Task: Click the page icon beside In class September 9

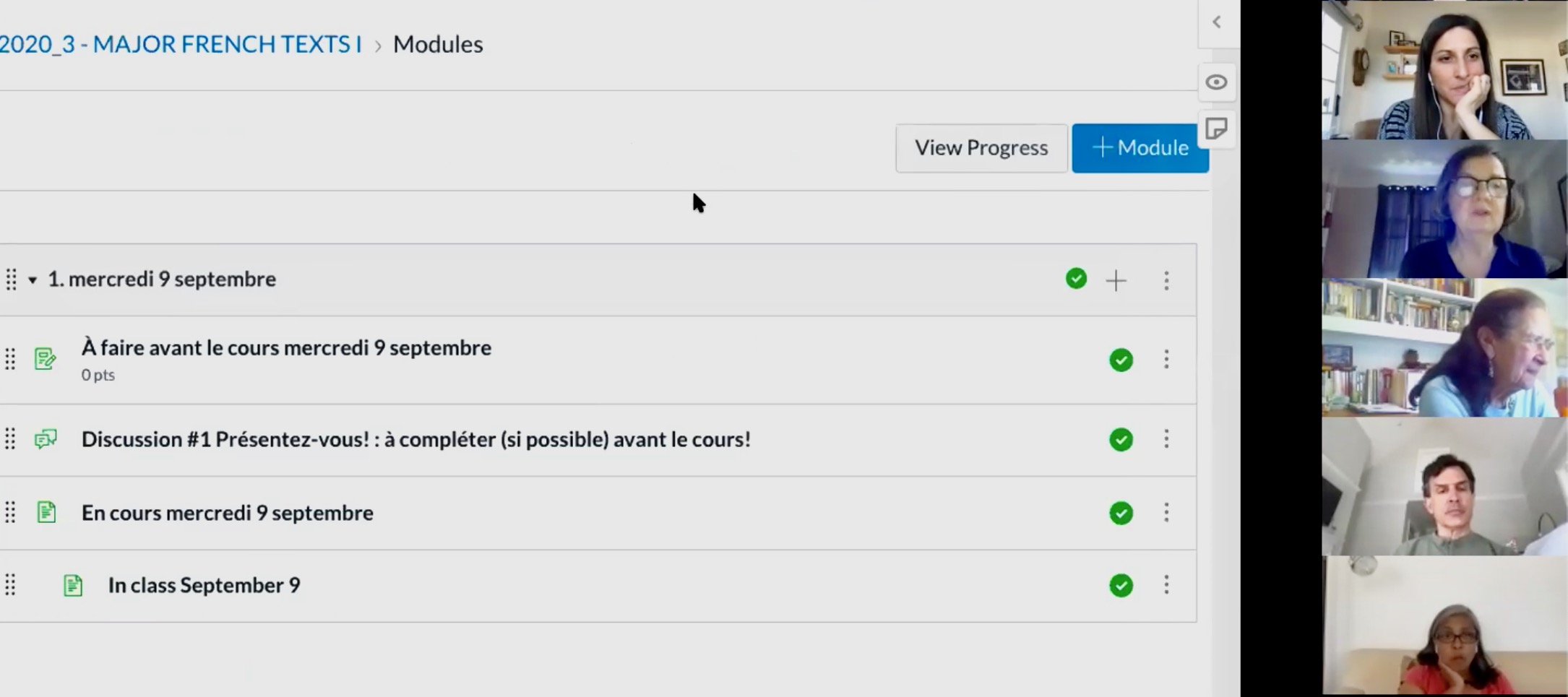Action: [73, 585]
